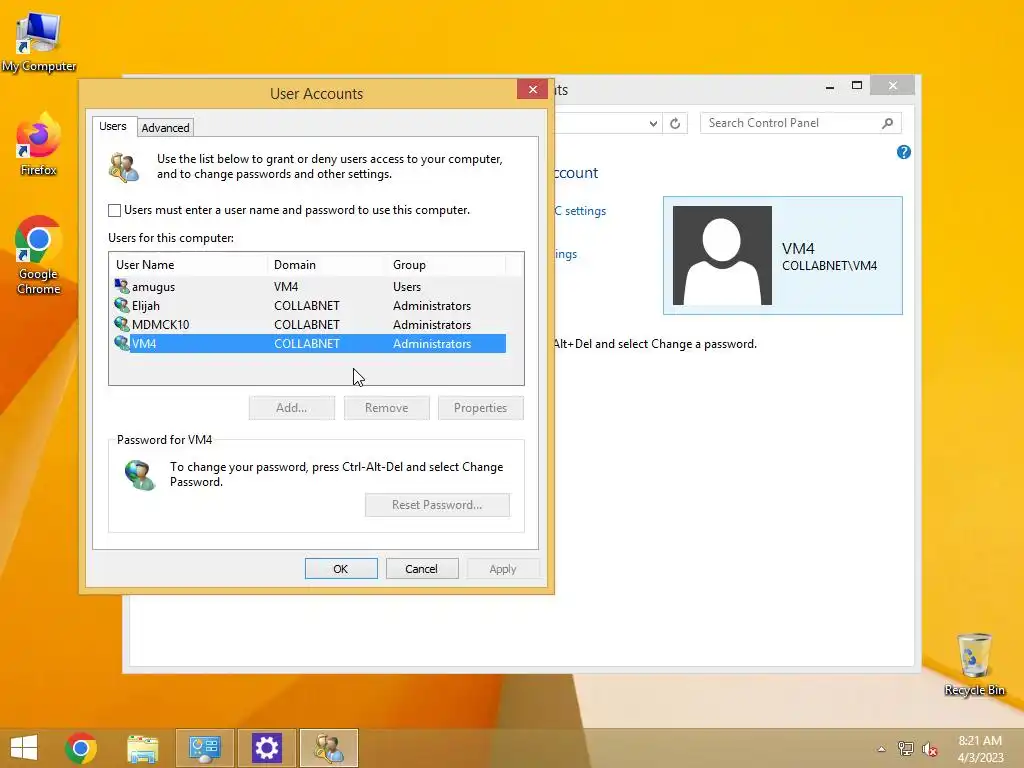
Task: Switch to Control Panel taskbar item
Action: pyautogui.click(x=204, y=748)
